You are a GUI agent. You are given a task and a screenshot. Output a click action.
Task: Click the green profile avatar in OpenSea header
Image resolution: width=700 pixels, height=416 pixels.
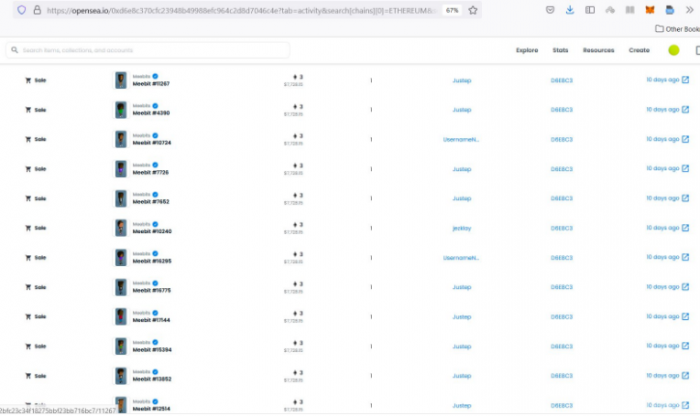click(x=674, y=50)
